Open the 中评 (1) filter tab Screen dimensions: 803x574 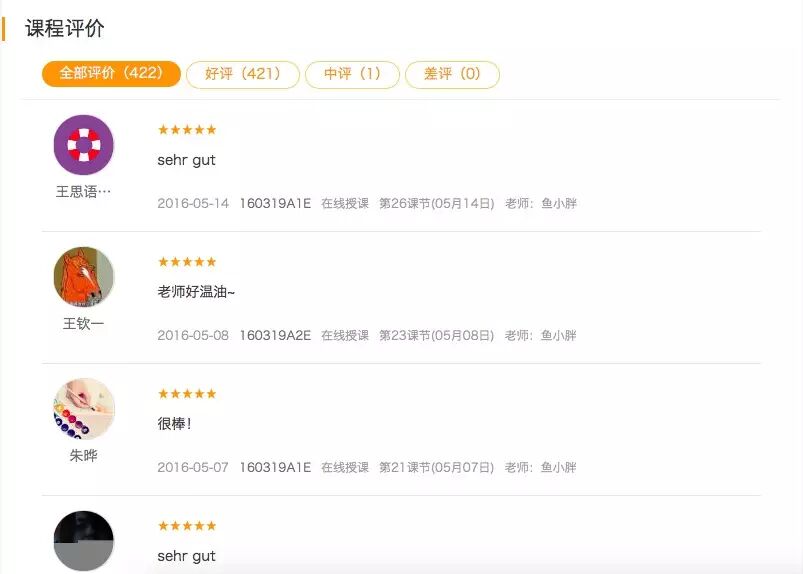point(352,75)
